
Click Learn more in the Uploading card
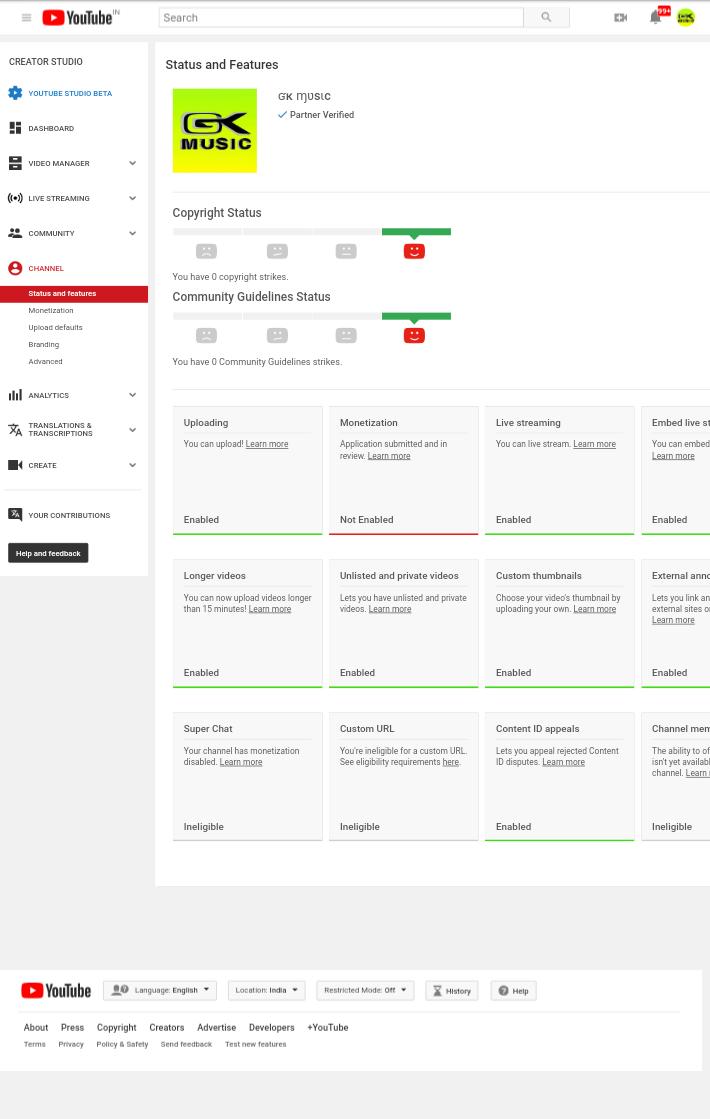click(x=267, y=444)
